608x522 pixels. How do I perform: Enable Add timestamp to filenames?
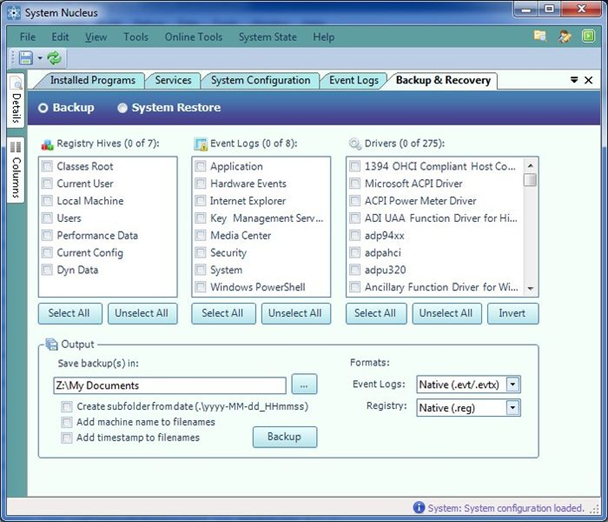(x=67, y=438)
